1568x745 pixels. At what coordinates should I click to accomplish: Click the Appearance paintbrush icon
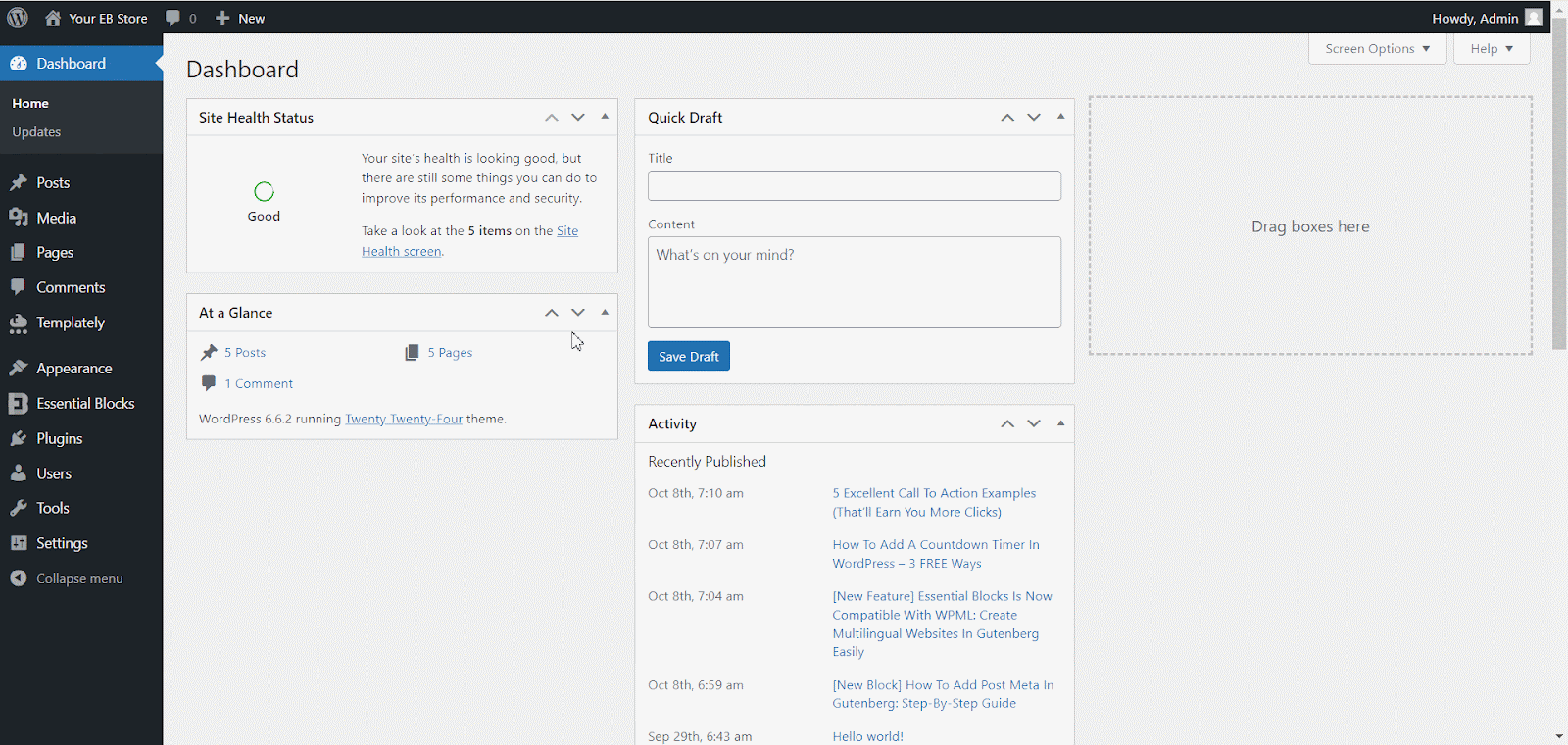[x=19, y=368]
